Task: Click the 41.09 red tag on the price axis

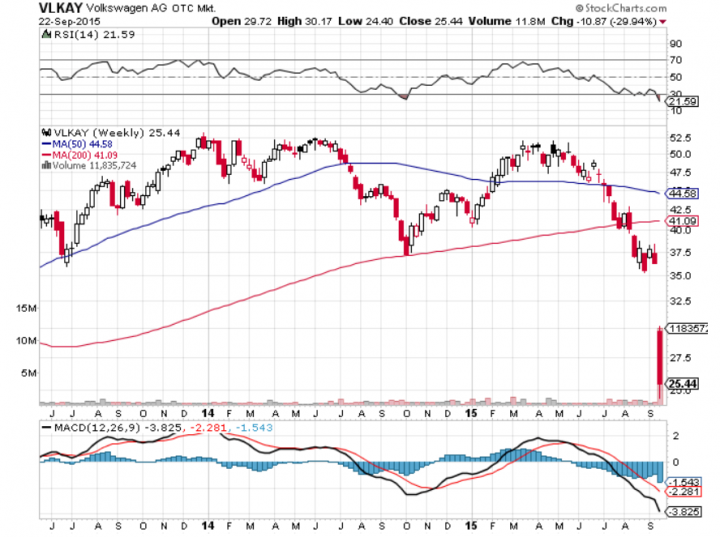Action: coord(683,221)
